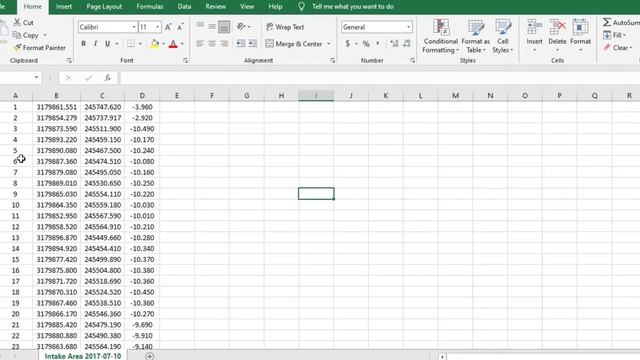Click the Delete cells icon

point(557,27)
